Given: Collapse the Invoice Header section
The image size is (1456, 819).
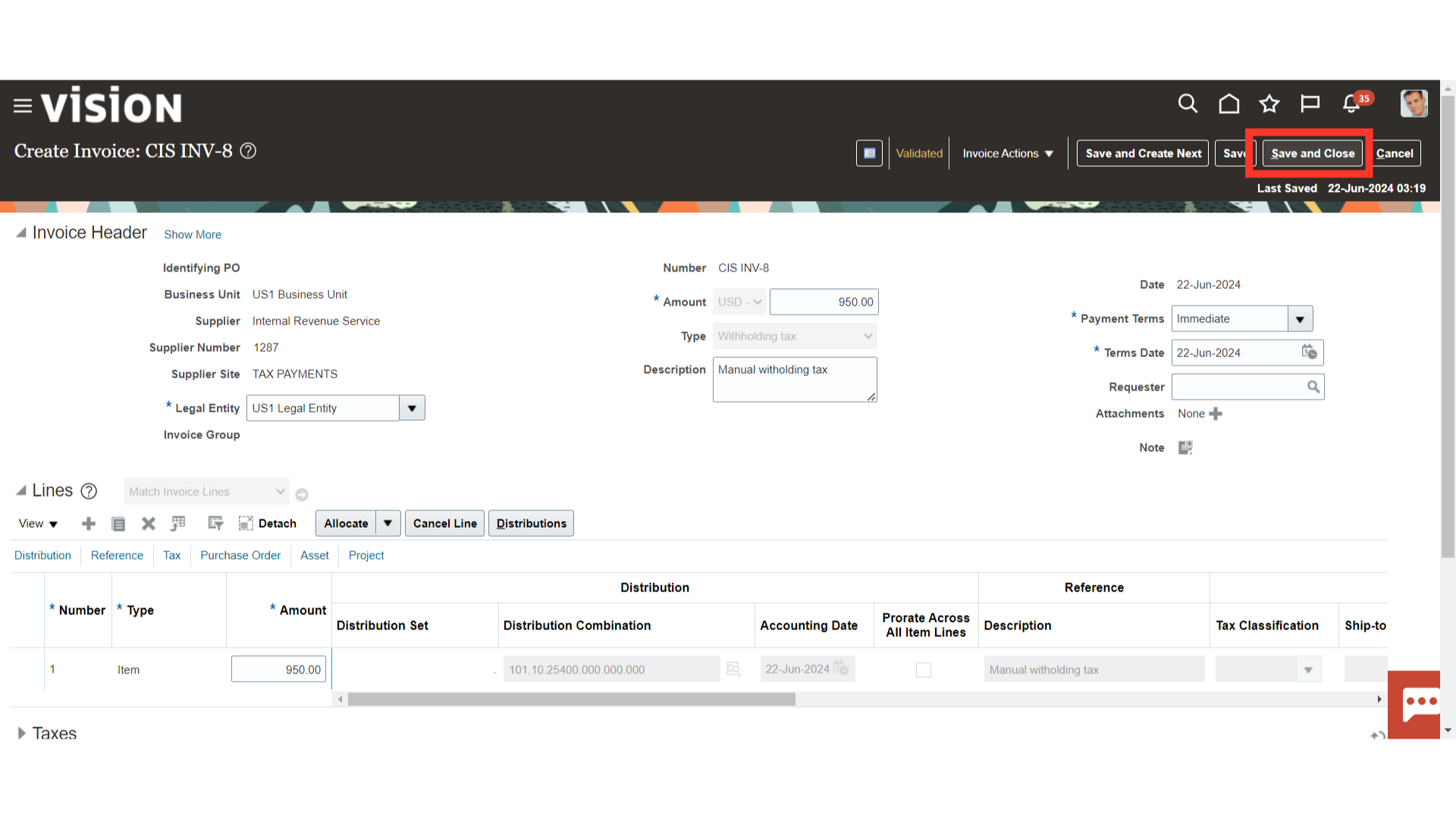Looking at the screenshot, I should pos(21,233).
